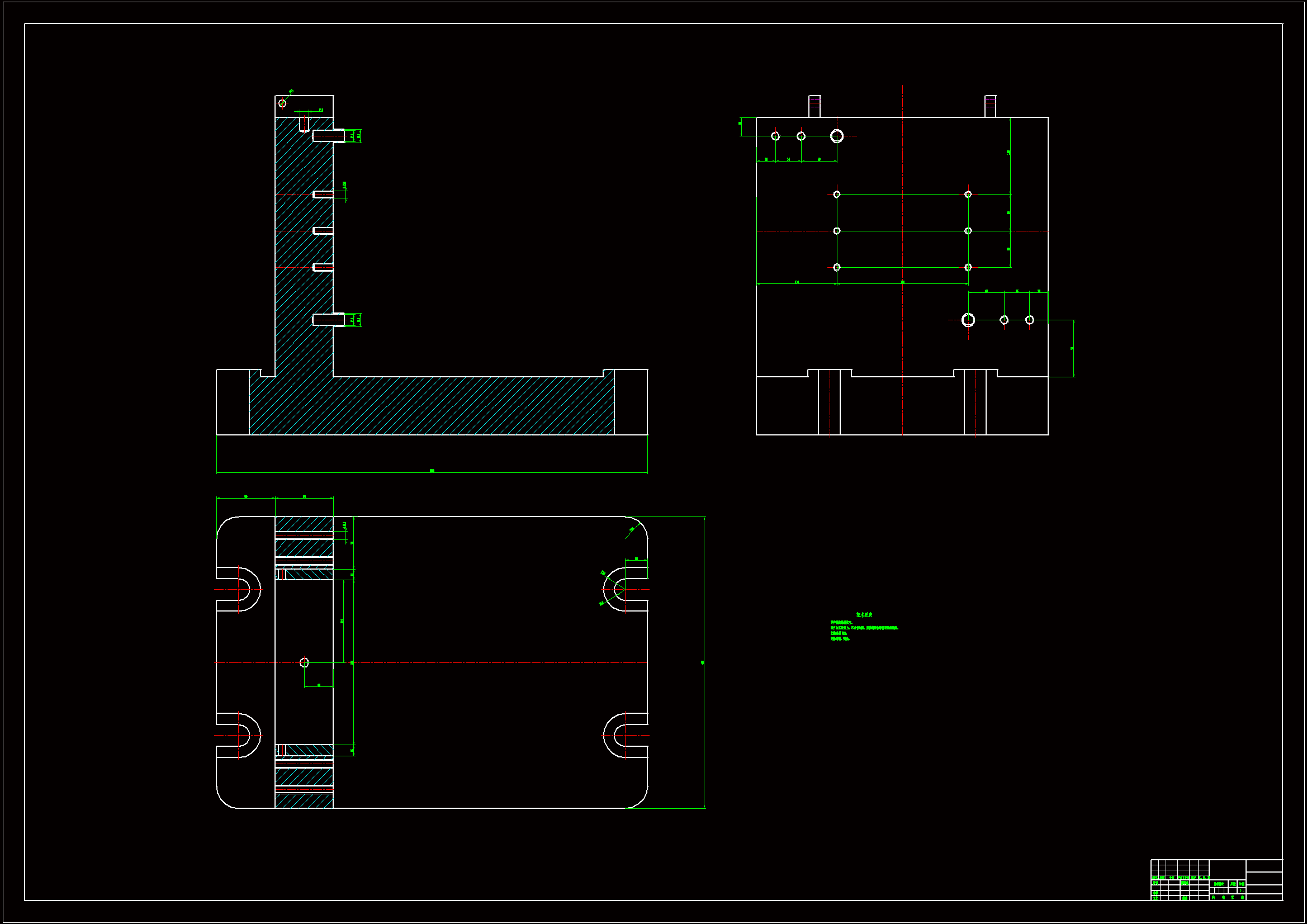Select the right threaded stud above front view

point(990,106)
